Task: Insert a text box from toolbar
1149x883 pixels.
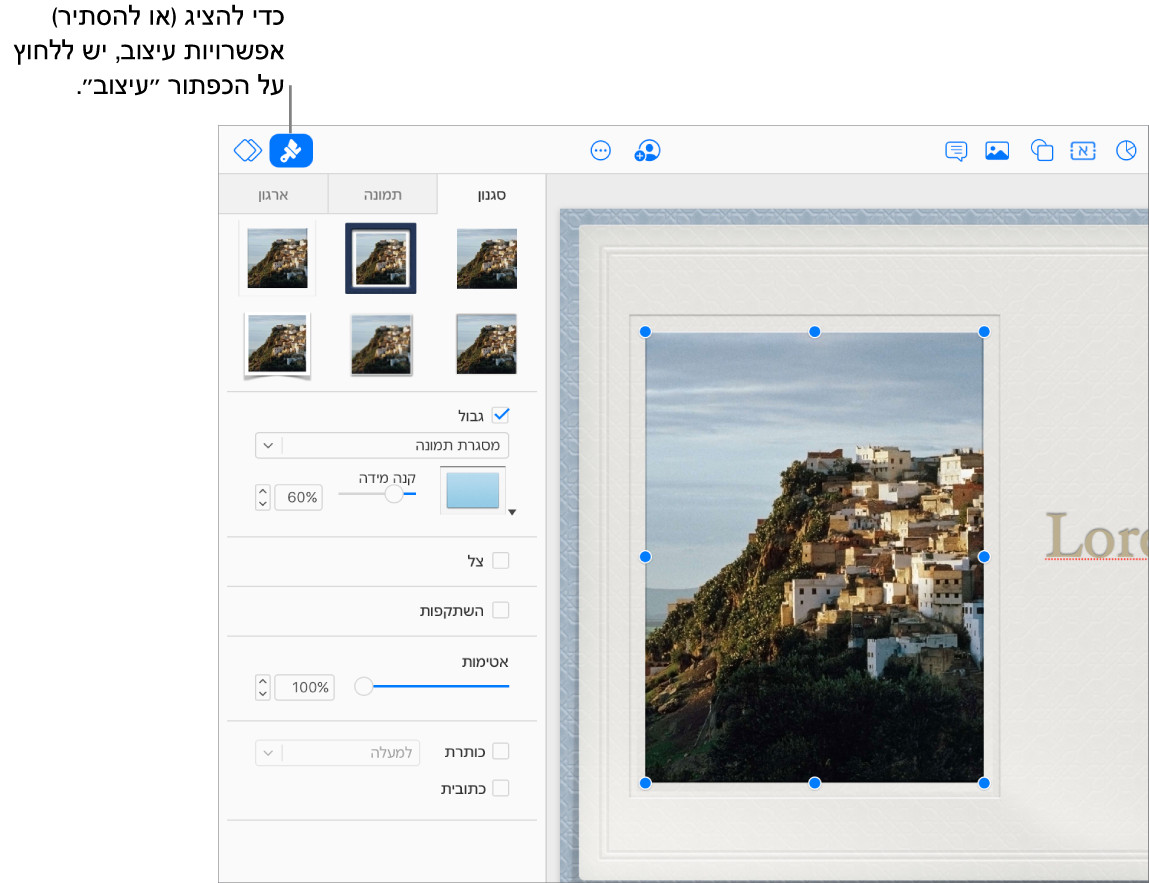Action: click(x=1083, y=151)
